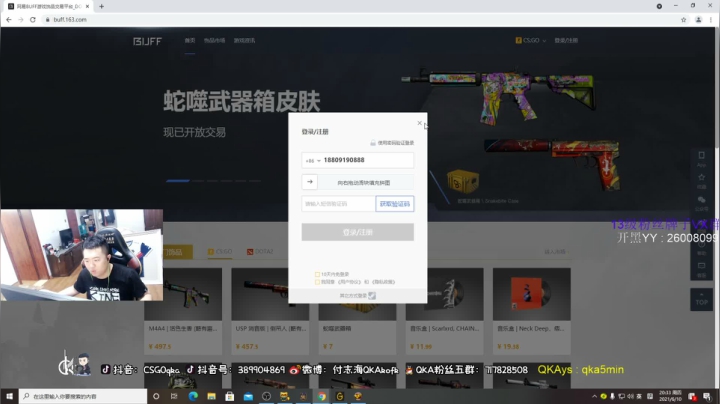This screenshot has width=720, height=404.
Task: Click the login/register link in page header
Action: coord(566,40)
